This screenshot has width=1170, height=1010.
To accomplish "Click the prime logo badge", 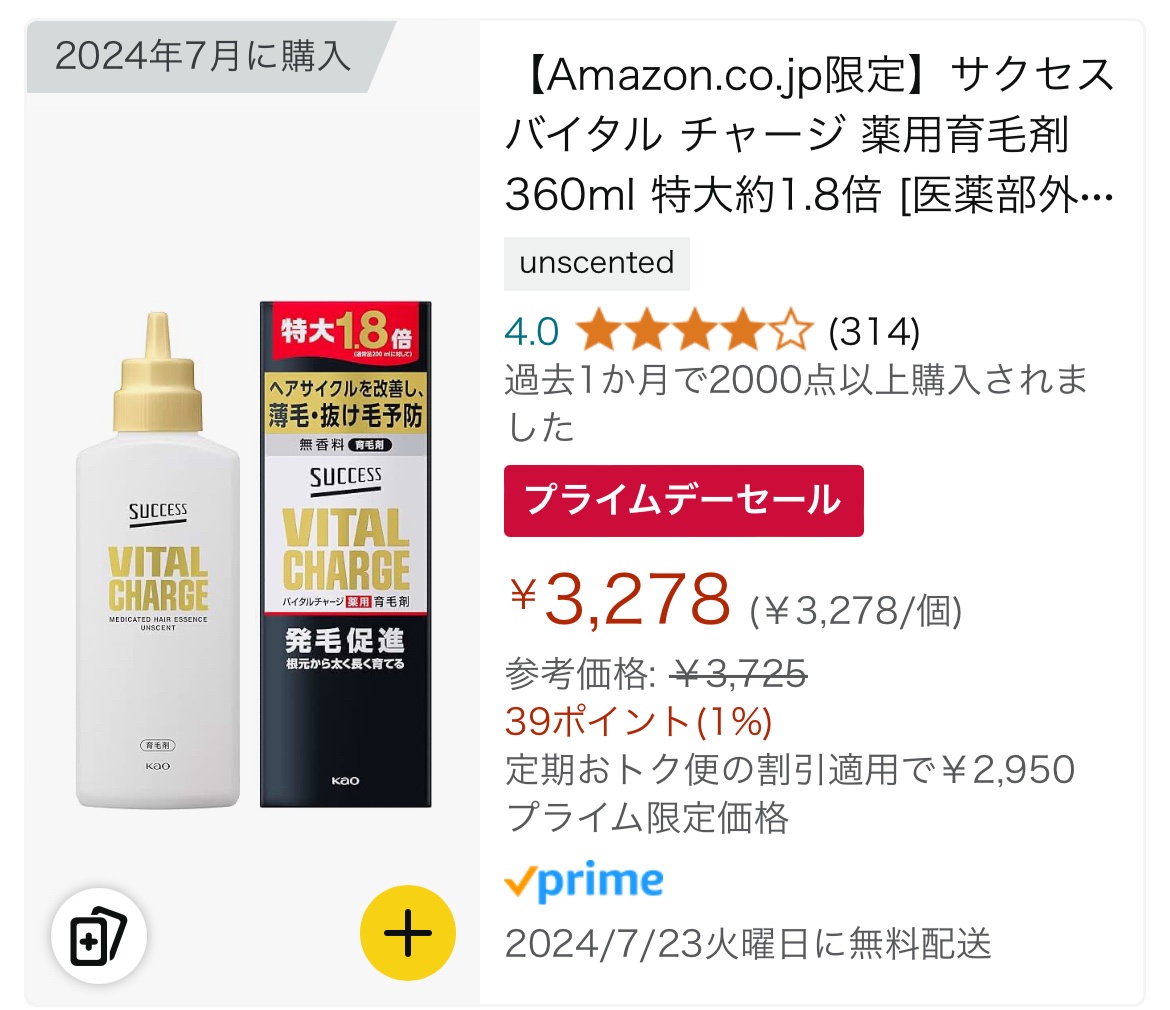I will [584, 880].
